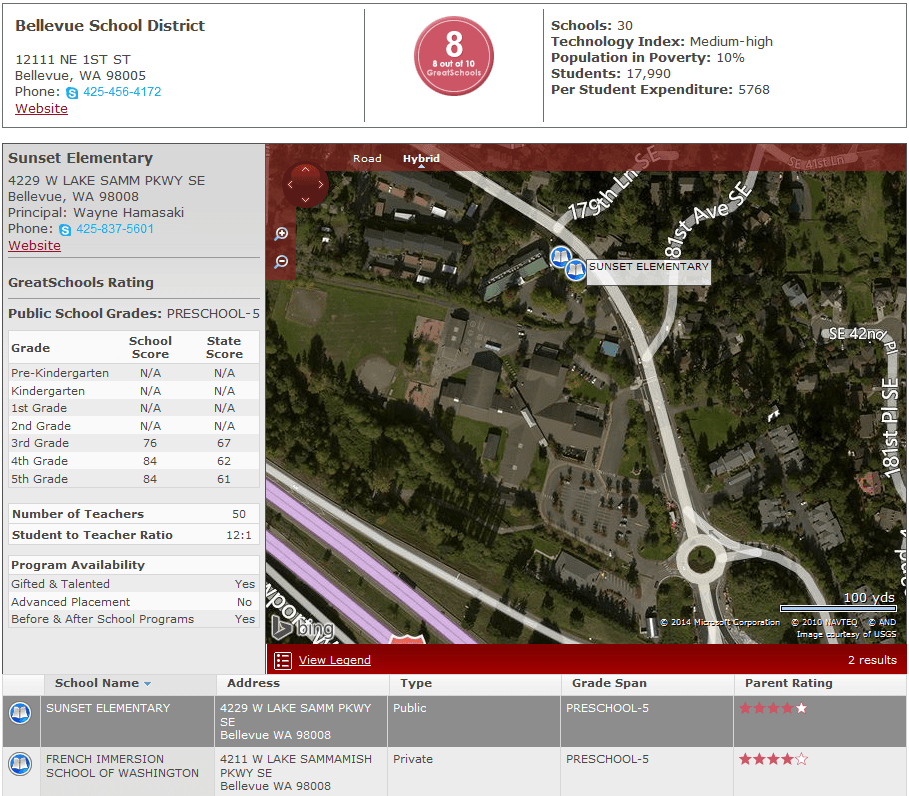
Task: Click the Per Student Expenditure value
Action: tap(754, 90)
